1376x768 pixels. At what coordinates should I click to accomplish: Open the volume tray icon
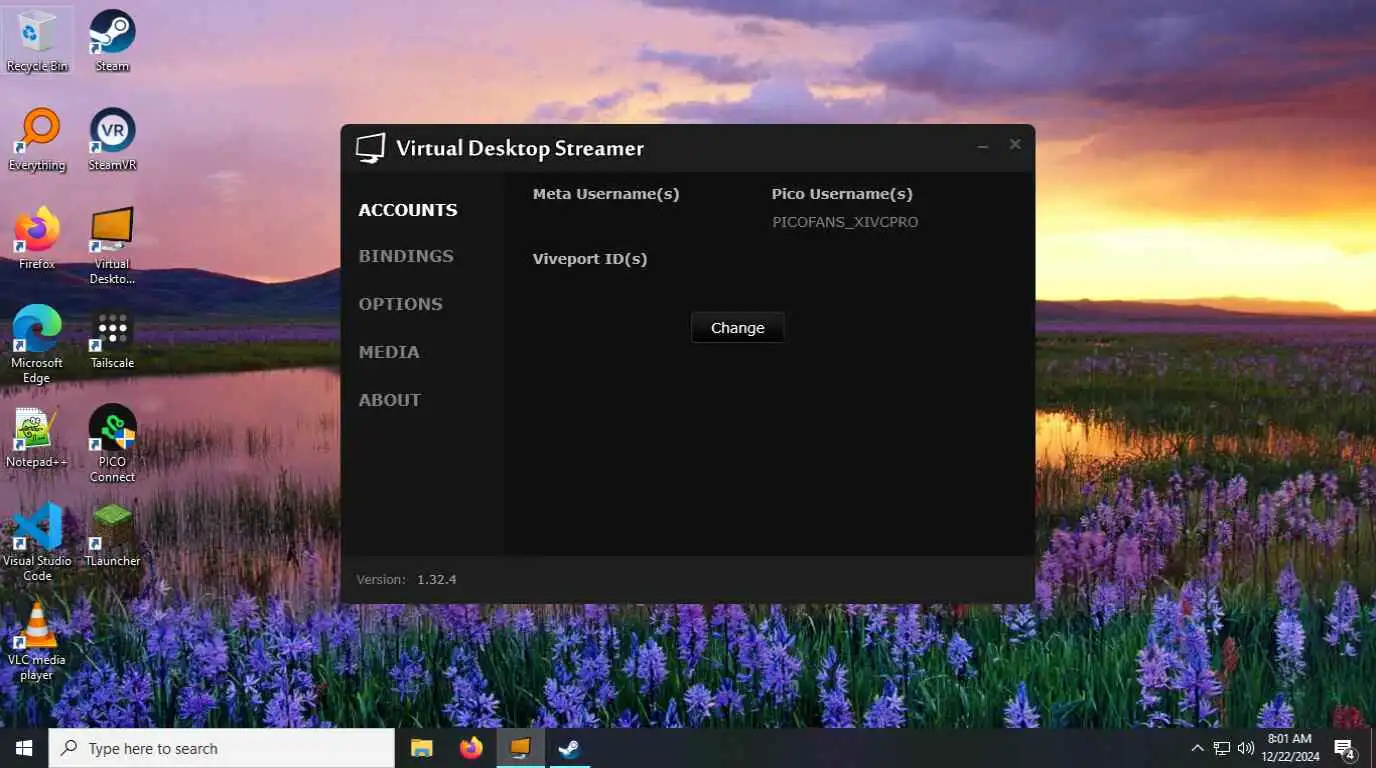coord(1246,748)
